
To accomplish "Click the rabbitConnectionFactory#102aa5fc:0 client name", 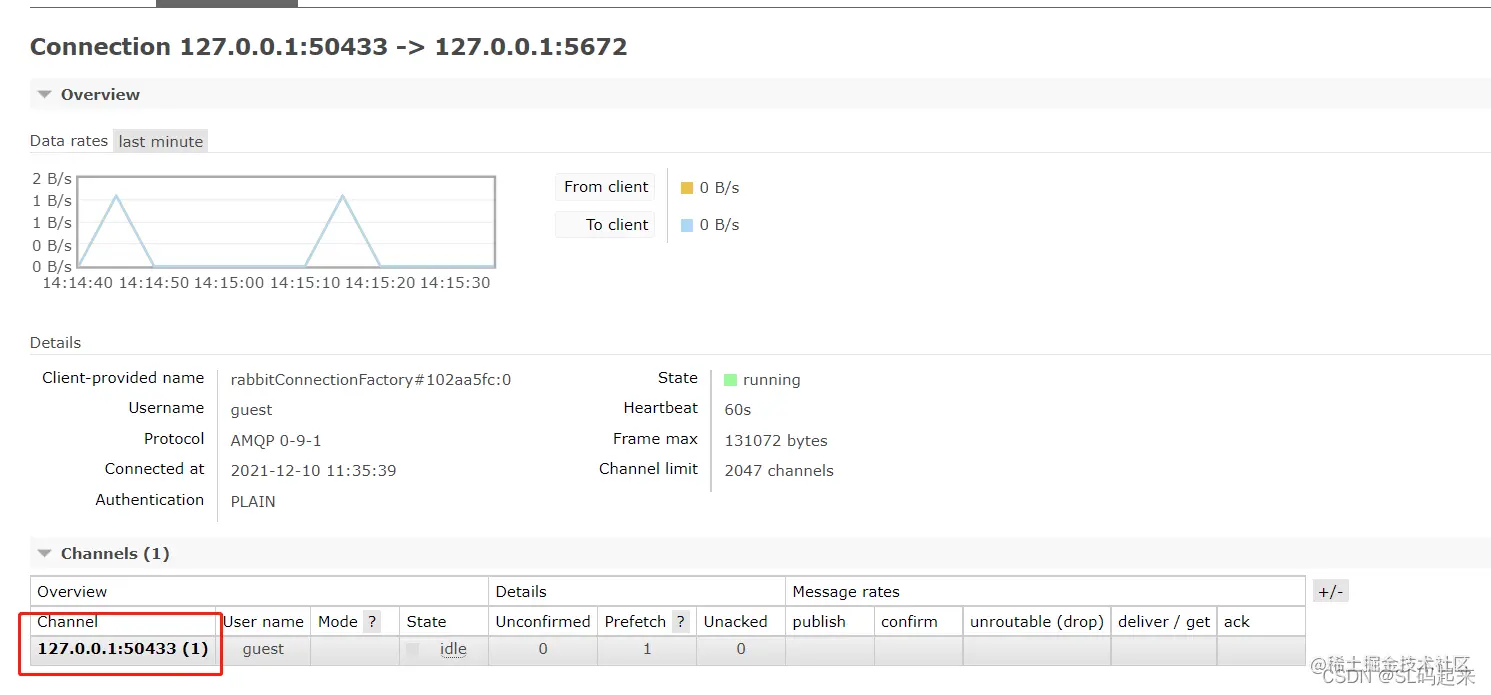I will point(371,380).
